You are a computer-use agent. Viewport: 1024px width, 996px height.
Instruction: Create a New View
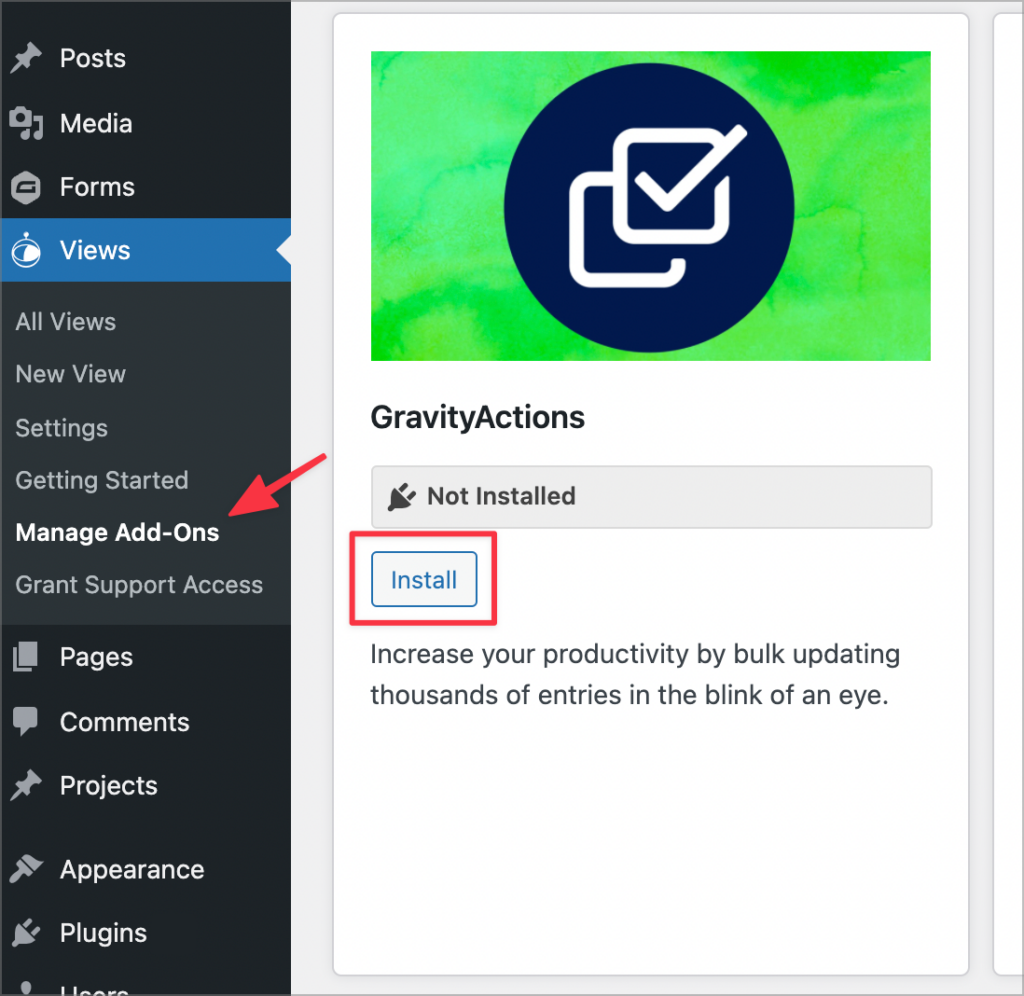pyautogui.click(x=71, y=374)
